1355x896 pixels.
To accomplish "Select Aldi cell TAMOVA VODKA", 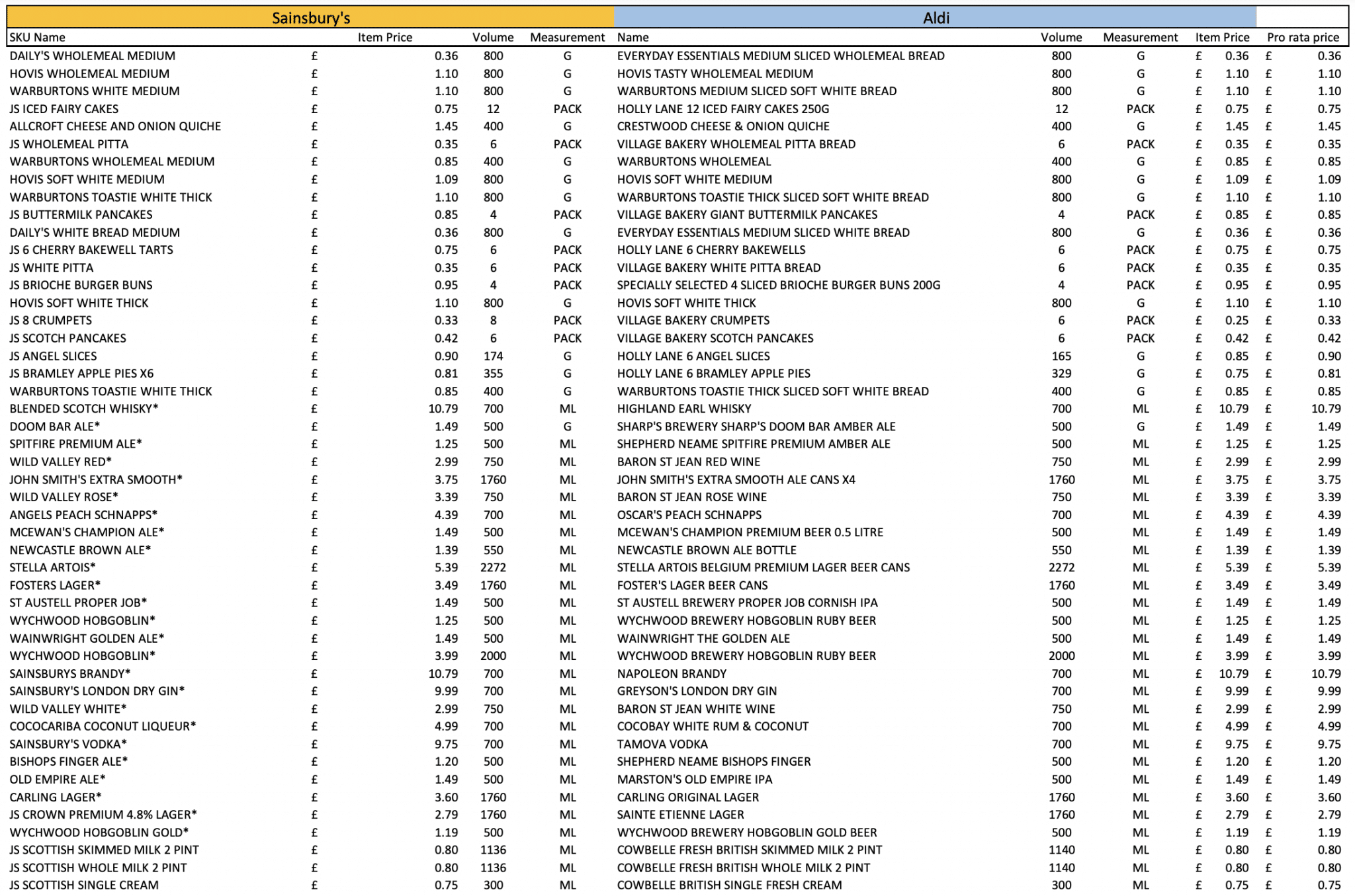I will [x=662, y=744].
